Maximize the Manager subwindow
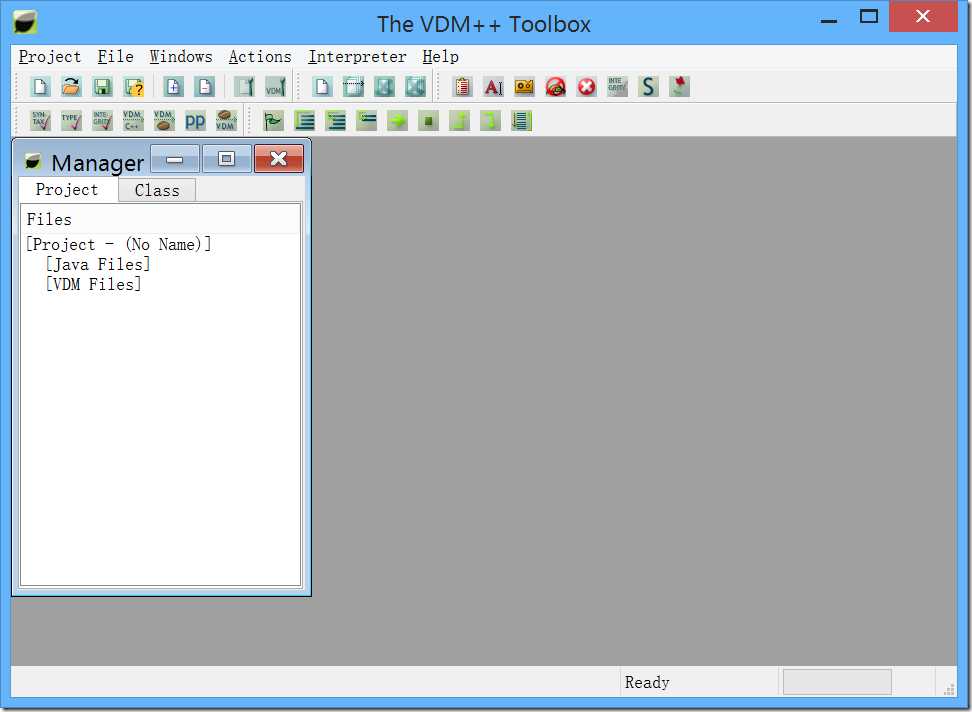Viewport: 972px width, 712px height. point(227,159)
